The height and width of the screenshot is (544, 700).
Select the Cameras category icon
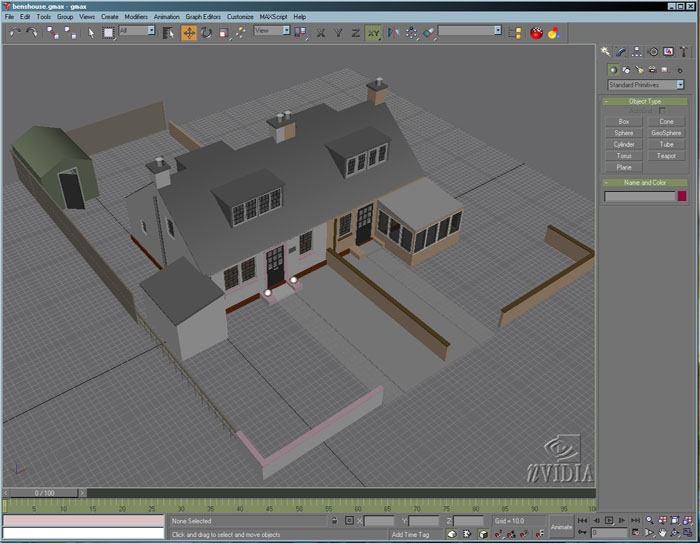(x=650, y=70)
